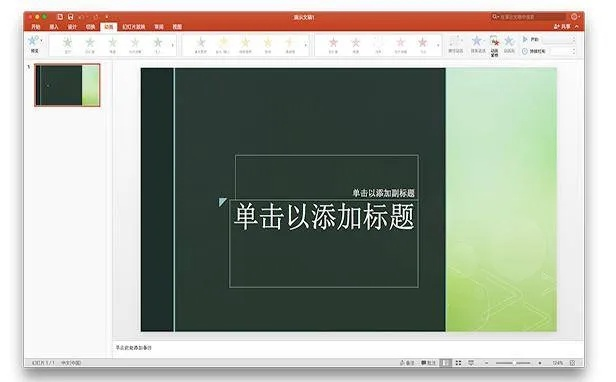616x382 pixels.
Task: Select the 动画 Animations tab
Action: (108, 27)
